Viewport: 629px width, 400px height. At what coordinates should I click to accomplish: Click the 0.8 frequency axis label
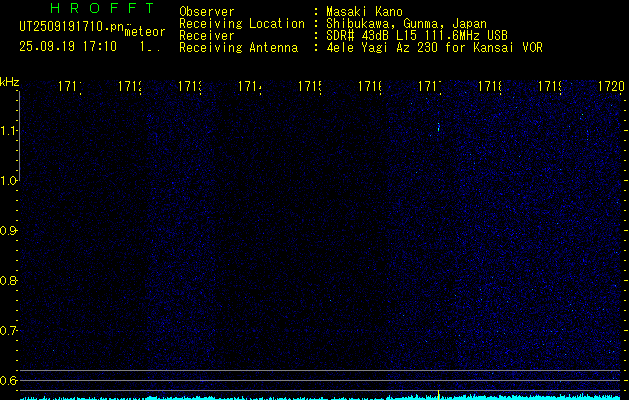8,280
